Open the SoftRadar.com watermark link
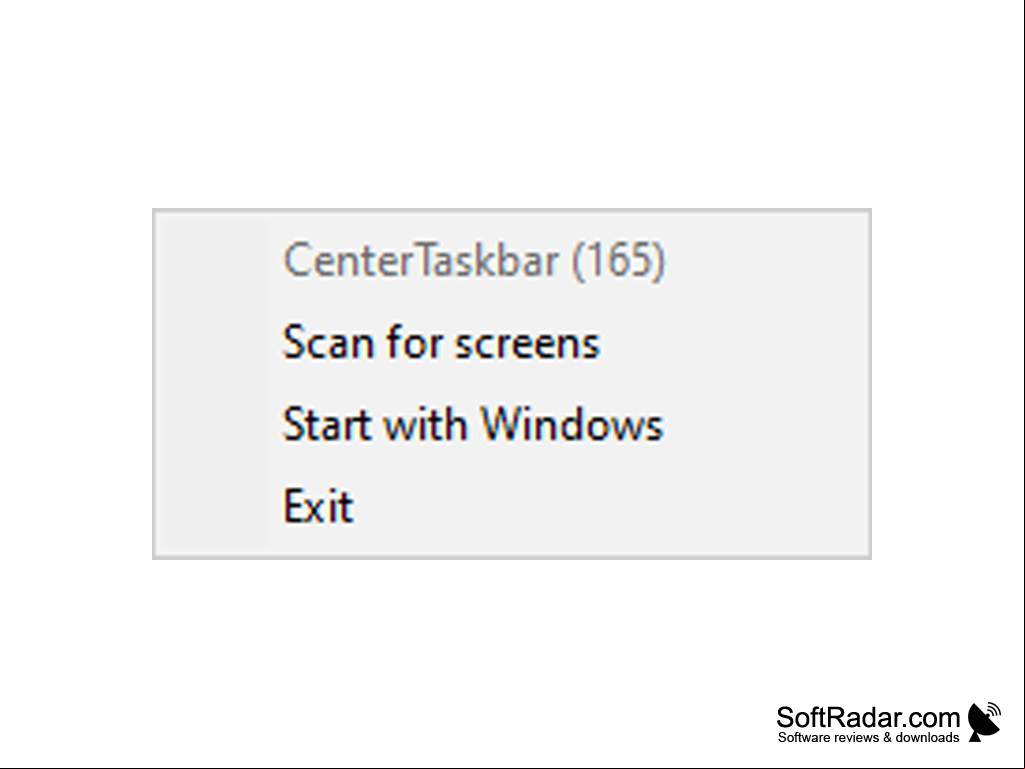This screenshot has width=1025, height=769. (x=867, y=717)
